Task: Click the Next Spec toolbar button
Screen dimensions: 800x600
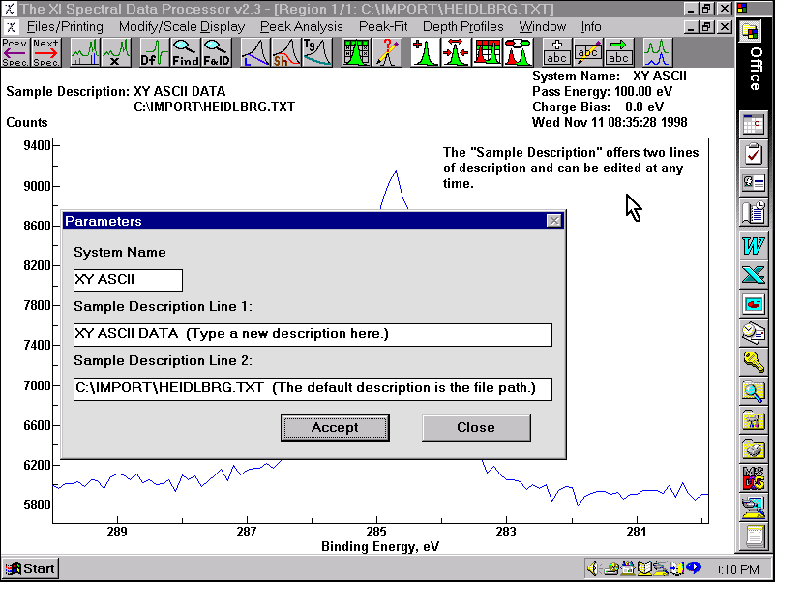Action: coord(45,51)
